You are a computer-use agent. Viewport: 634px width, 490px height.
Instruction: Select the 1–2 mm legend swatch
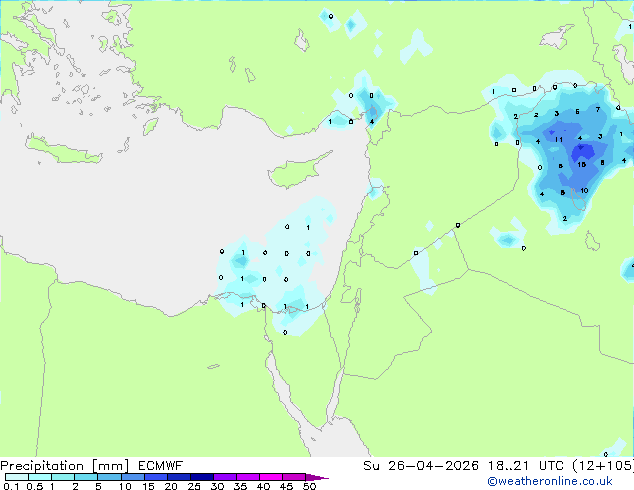point(63,477)
